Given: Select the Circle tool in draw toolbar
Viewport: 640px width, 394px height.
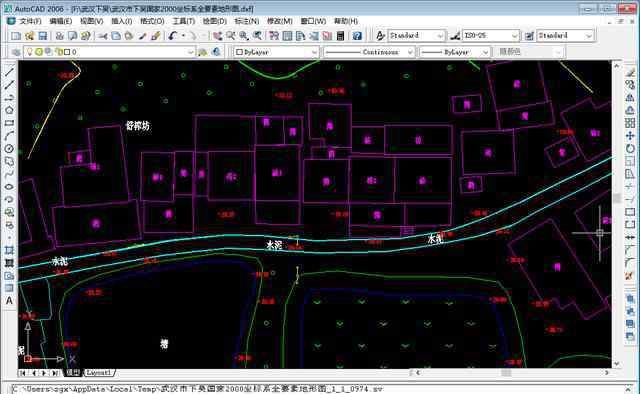Looking at the screenshot, I should pyautogui.click(x=9, y=149).
